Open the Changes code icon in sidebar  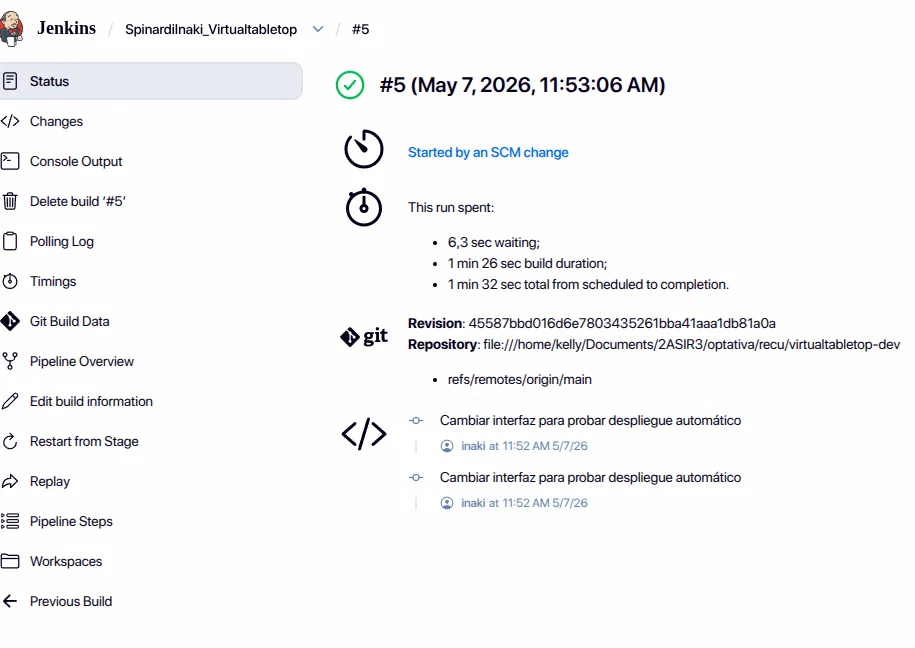[10, 121]
